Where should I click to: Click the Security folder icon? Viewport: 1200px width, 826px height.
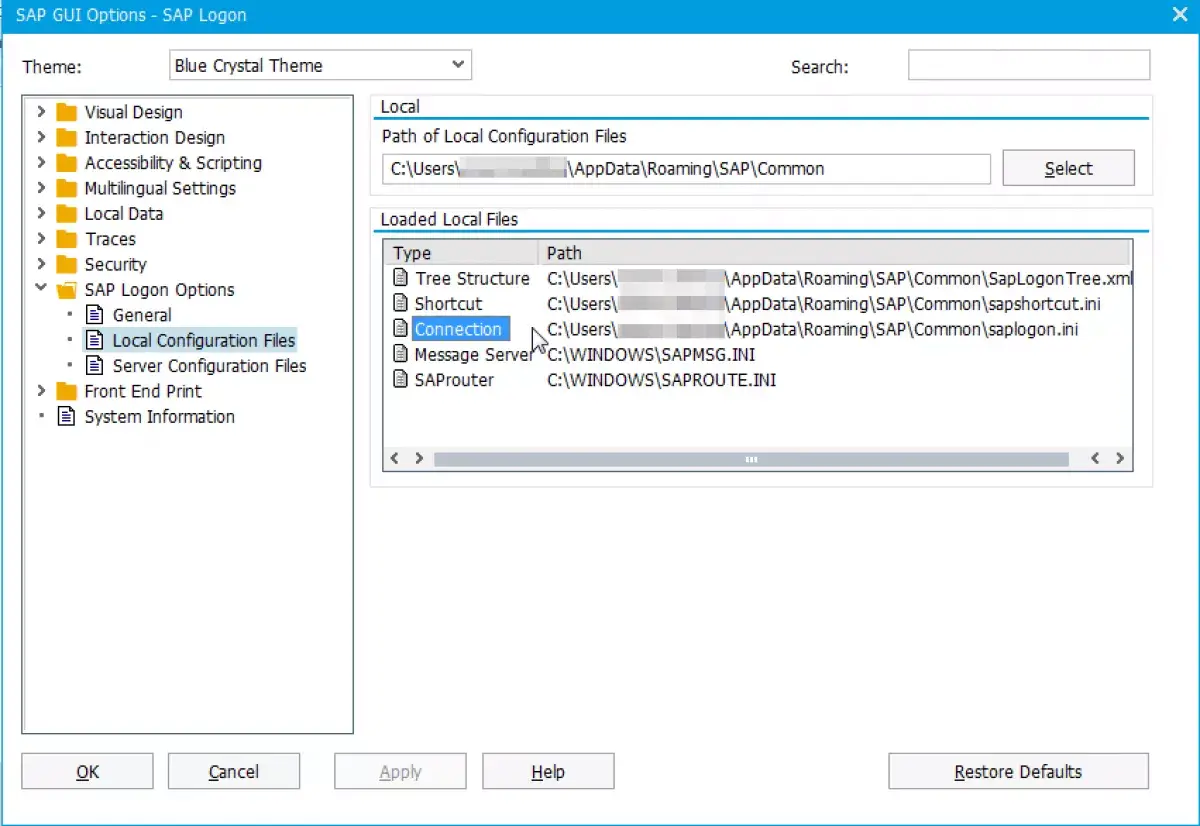66,264
